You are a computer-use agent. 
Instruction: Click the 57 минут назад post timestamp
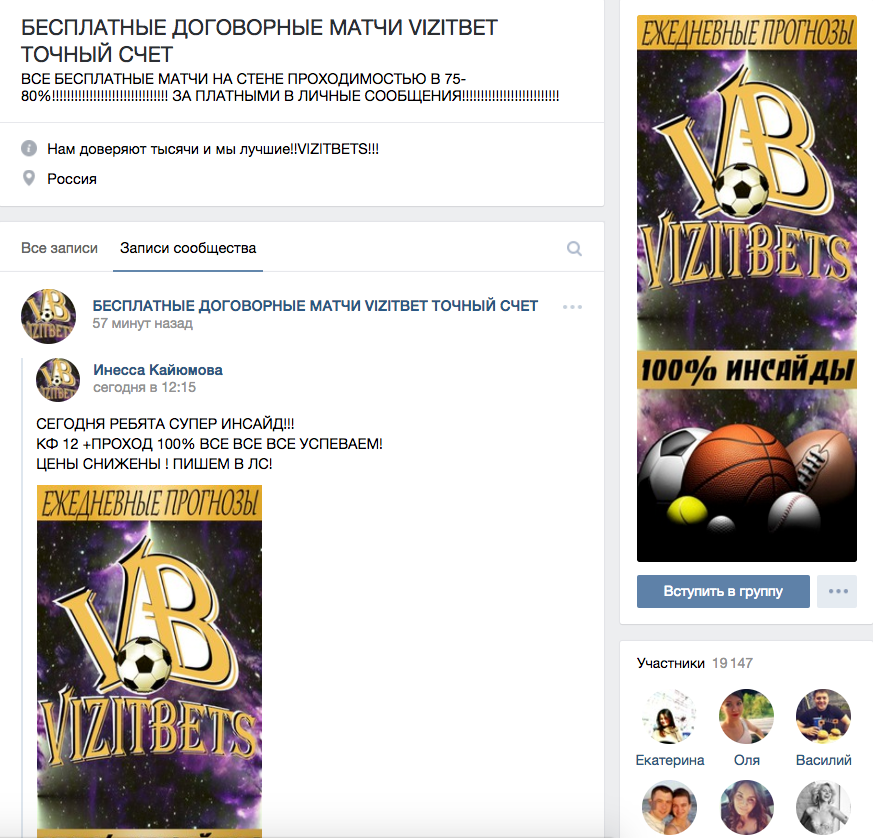click(143, 324)
